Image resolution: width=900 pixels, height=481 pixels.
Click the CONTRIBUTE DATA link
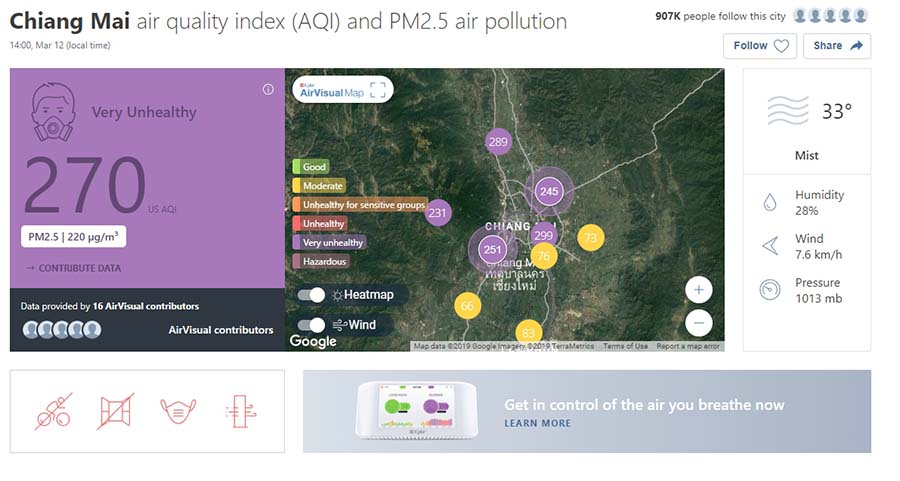[x=73, y=268]
